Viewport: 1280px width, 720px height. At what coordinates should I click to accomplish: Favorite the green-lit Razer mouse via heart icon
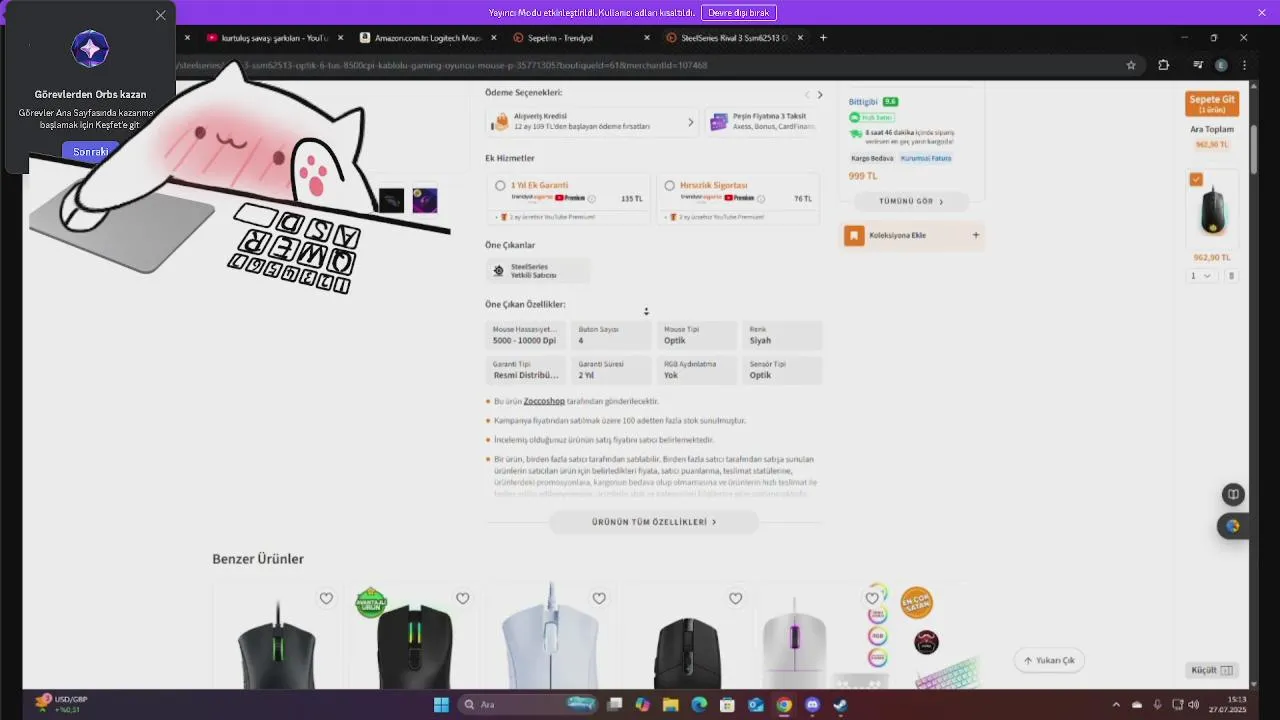[x=326, y=598]
